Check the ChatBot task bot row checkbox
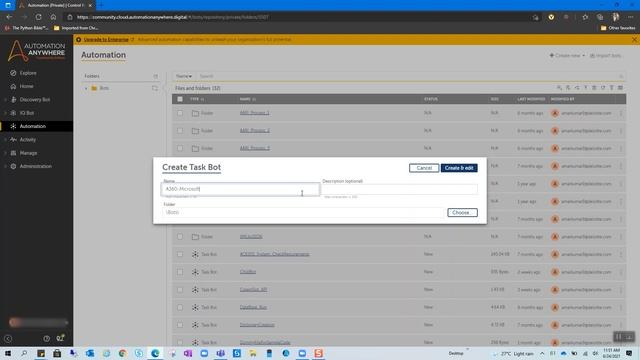The width and height of the screenshot is (640, 360). [180, 272]
